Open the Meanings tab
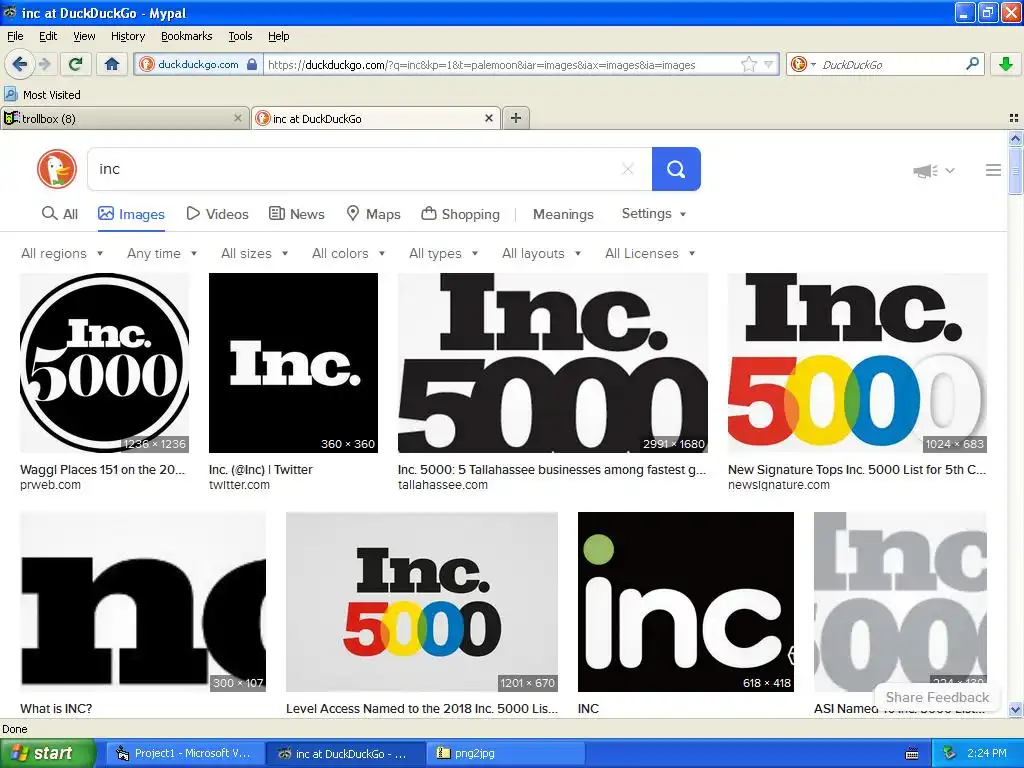 pyautogui.click(x=563, y=214)
